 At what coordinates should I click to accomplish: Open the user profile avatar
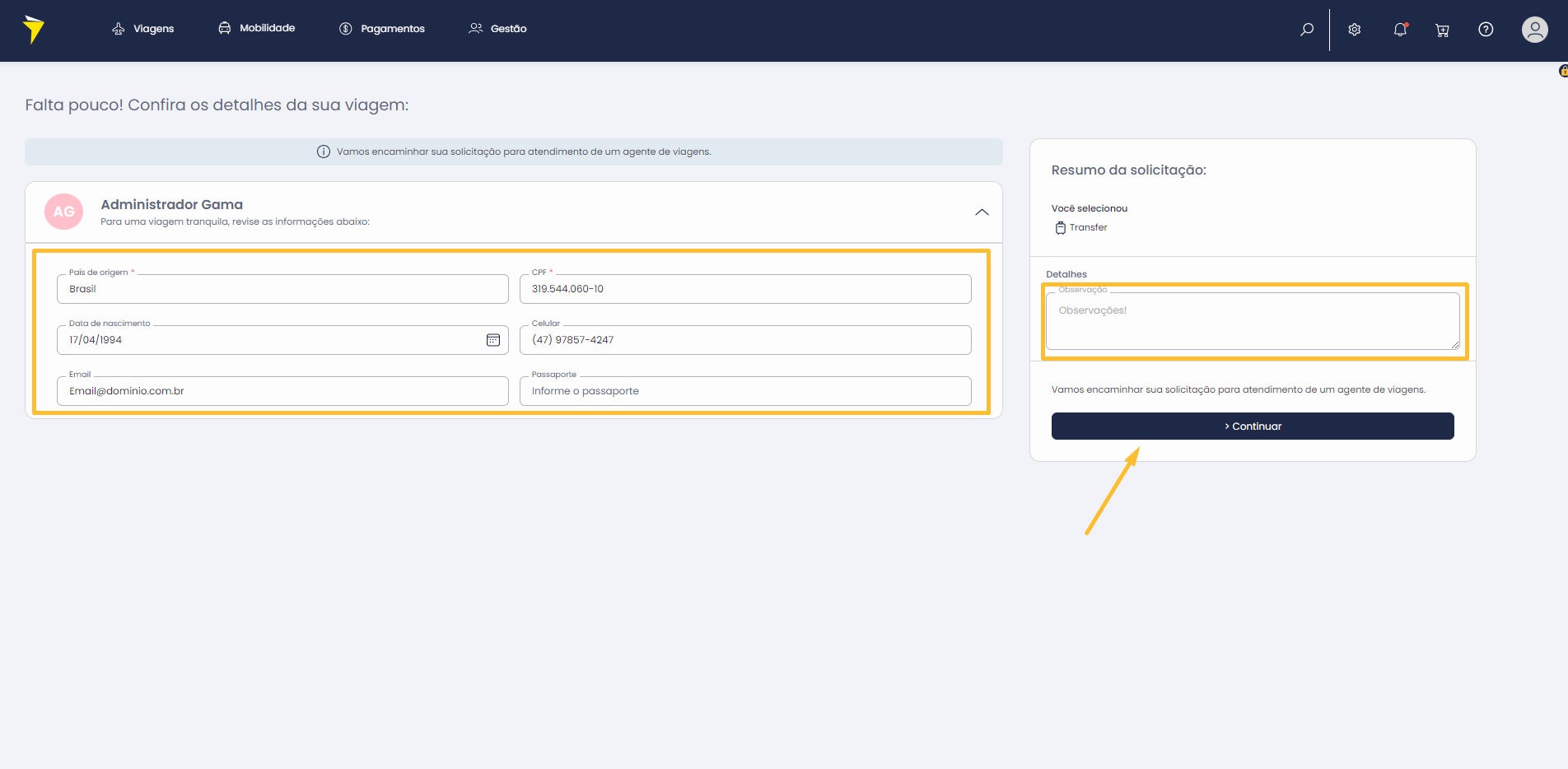pos(1535,30)
